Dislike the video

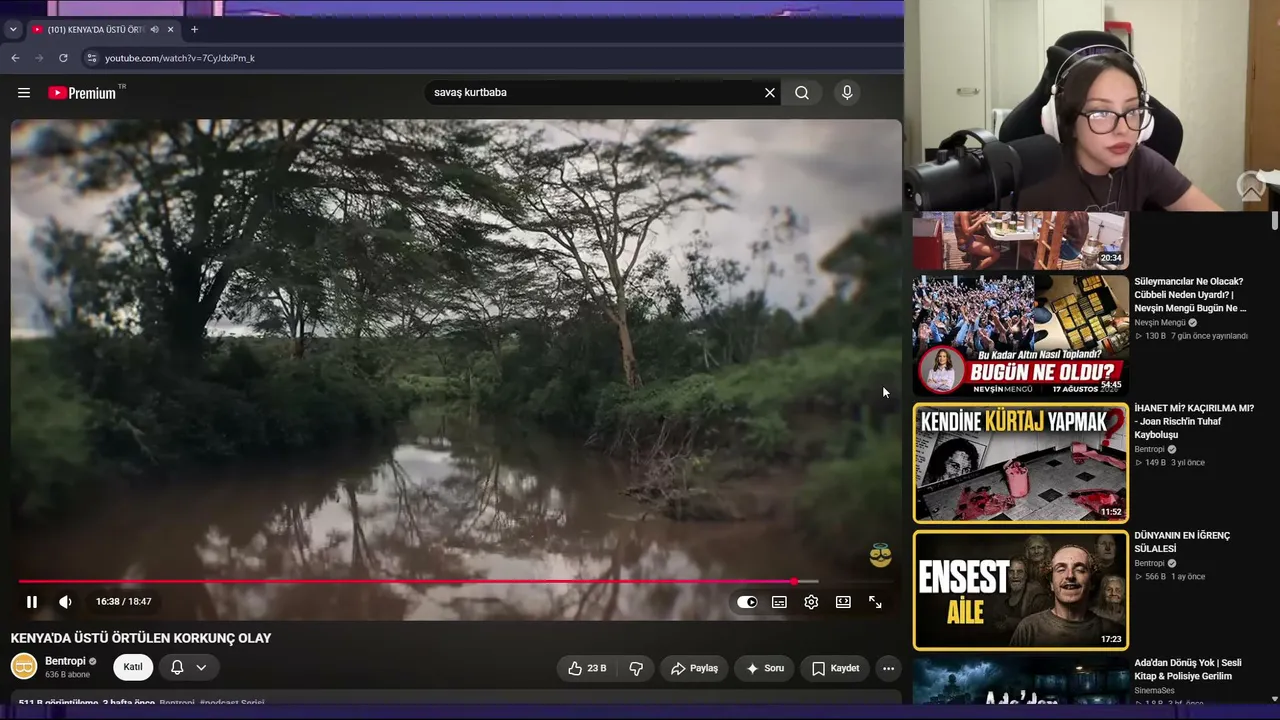(x=636, y=668)
